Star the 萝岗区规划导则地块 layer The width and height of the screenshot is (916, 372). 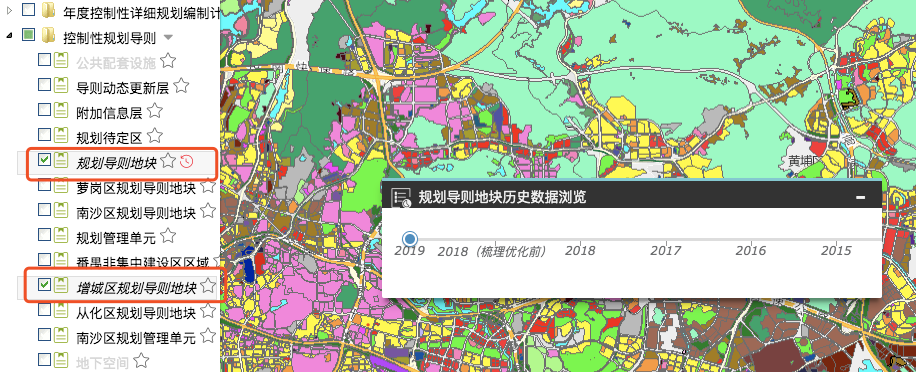[x=209, y=187]
